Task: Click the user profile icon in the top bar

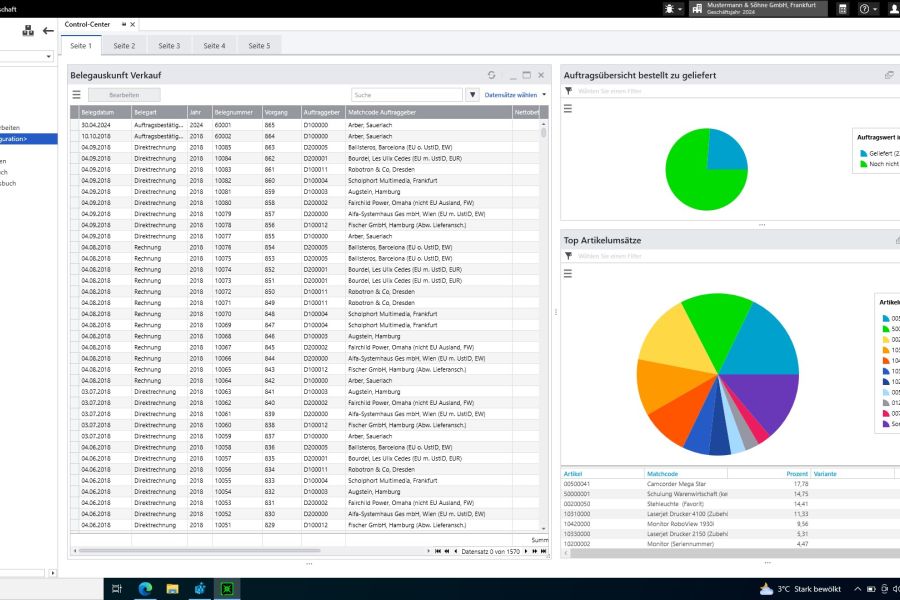Action: pos(894,9)
